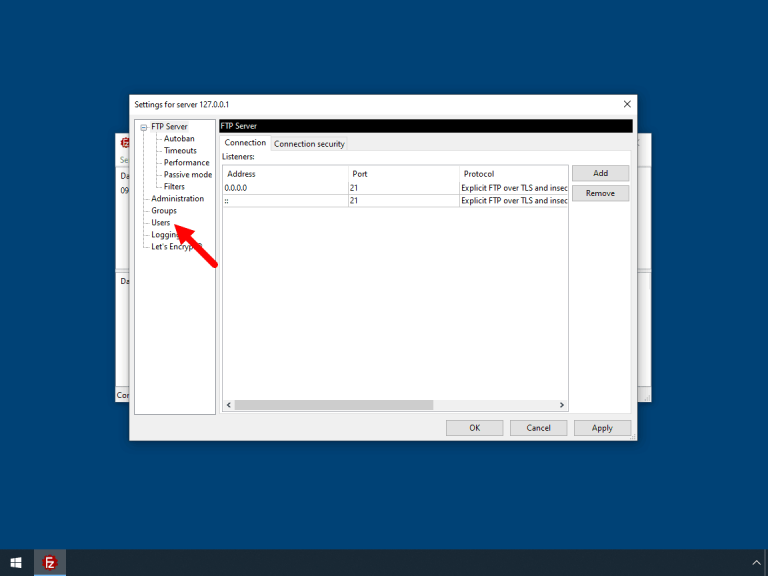Click Add to create a listener
Viewport: 768px width, 576px height.
click(x=600, y=173)
